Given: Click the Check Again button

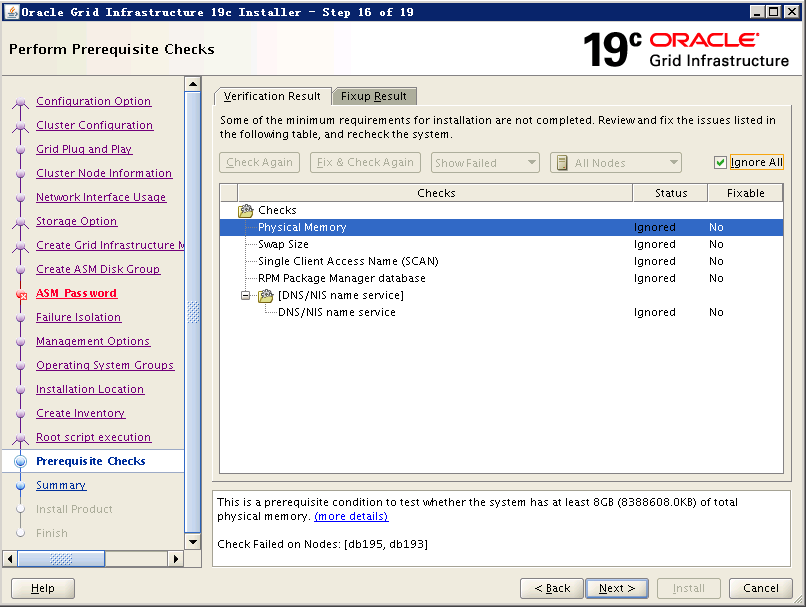Looking at the screenshot, I should 259,162.
